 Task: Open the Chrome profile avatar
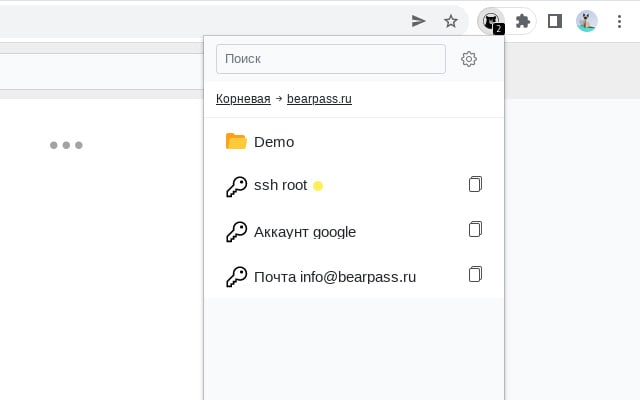(x=587, y=20)
